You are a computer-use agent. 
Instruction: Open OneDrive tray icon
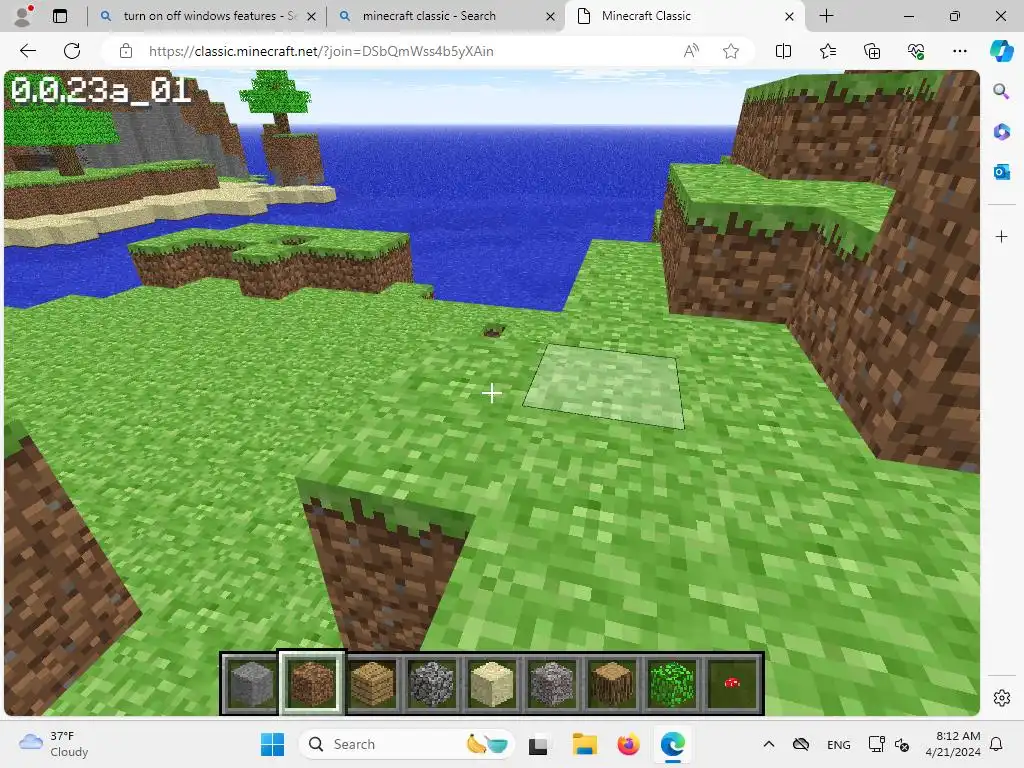[801, 744]
